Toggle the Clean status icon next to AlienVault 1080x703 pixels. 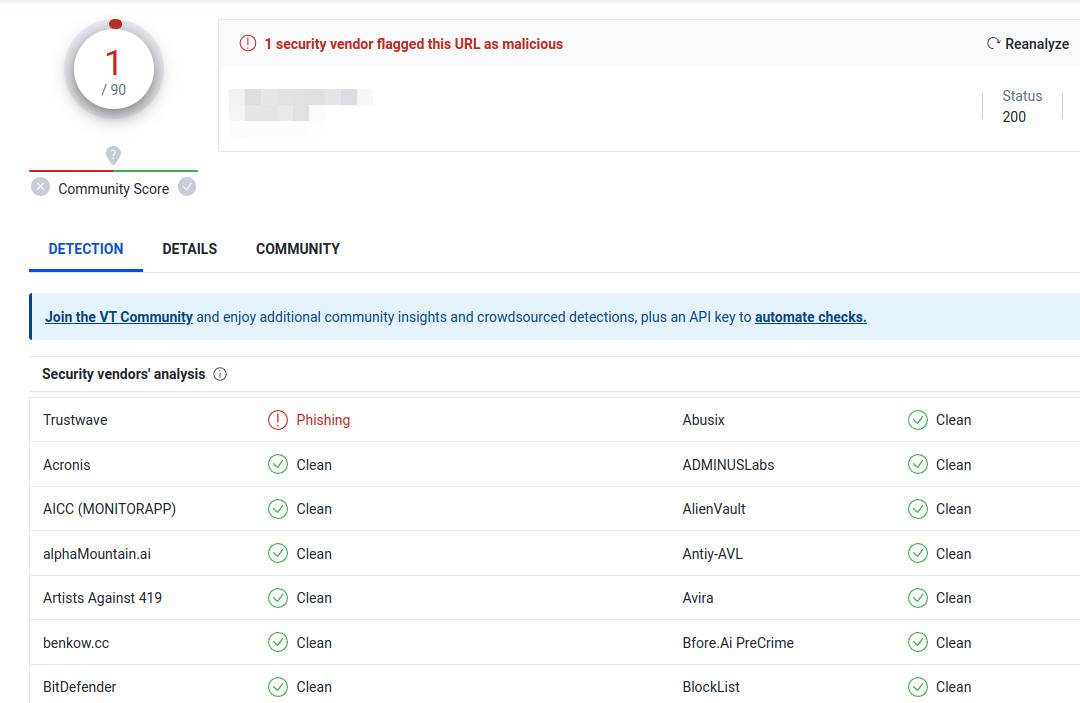918,509
